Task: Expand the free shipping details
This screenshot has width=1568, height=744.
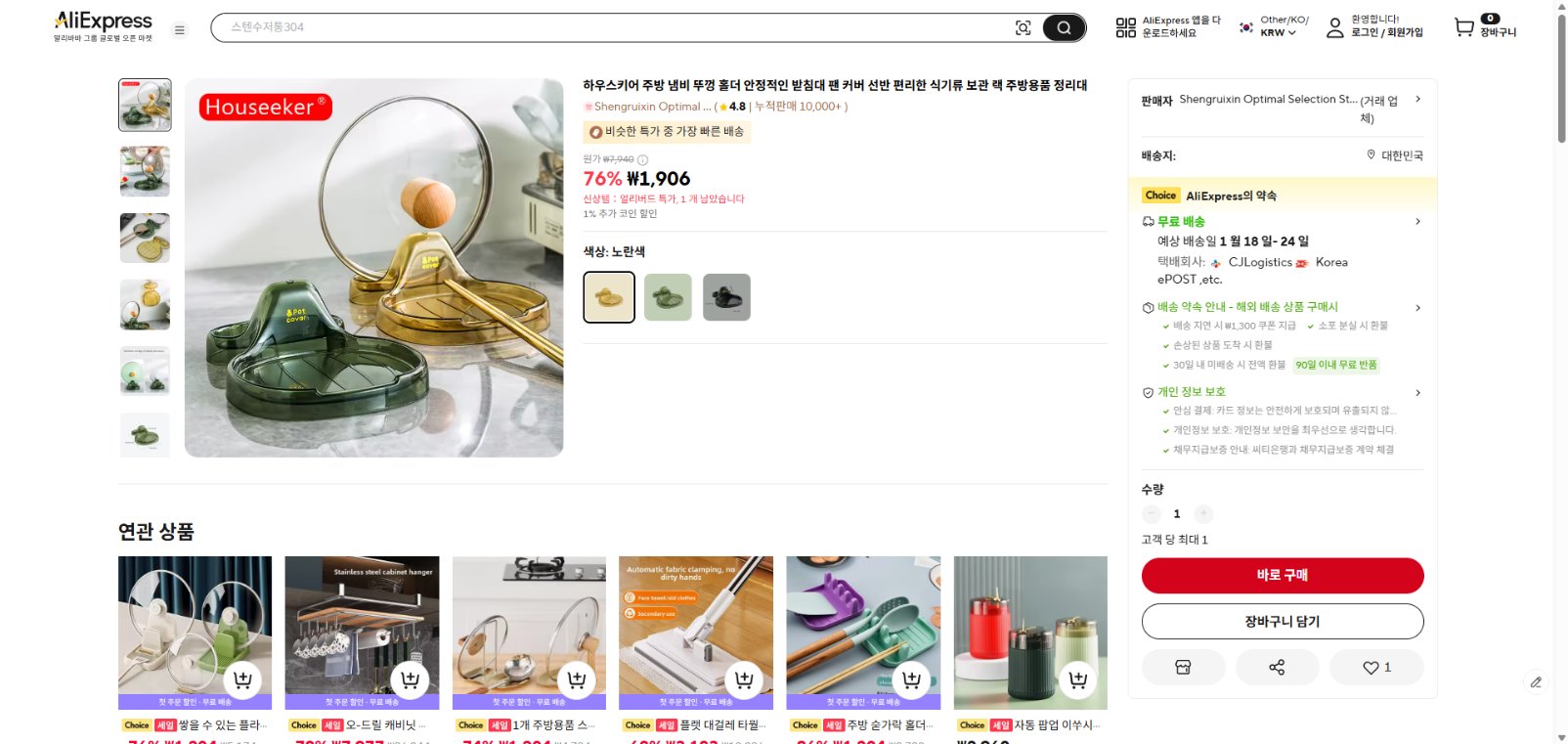Action: pos(1417,222)
